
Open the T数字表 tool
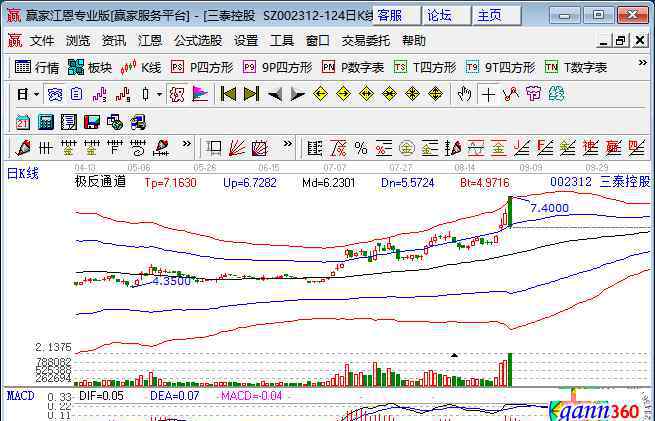576,67
